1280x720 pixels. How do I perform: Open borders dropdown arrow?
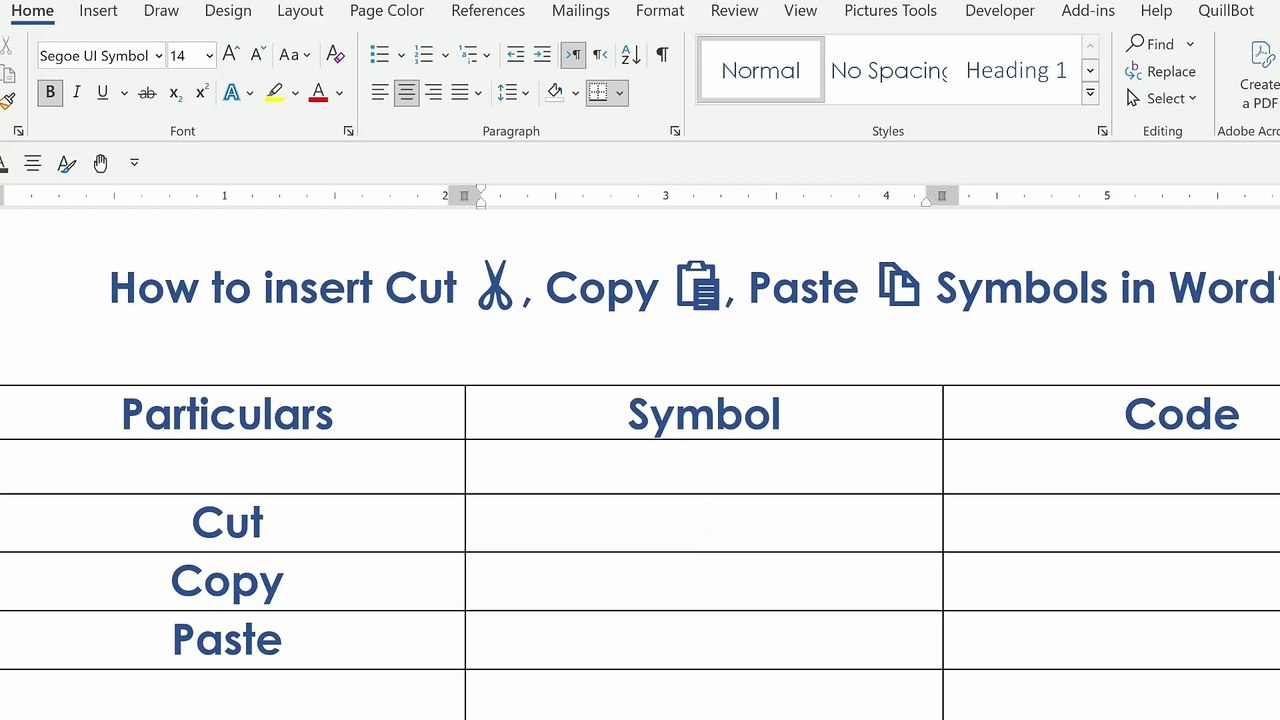[x=620, y=93]
